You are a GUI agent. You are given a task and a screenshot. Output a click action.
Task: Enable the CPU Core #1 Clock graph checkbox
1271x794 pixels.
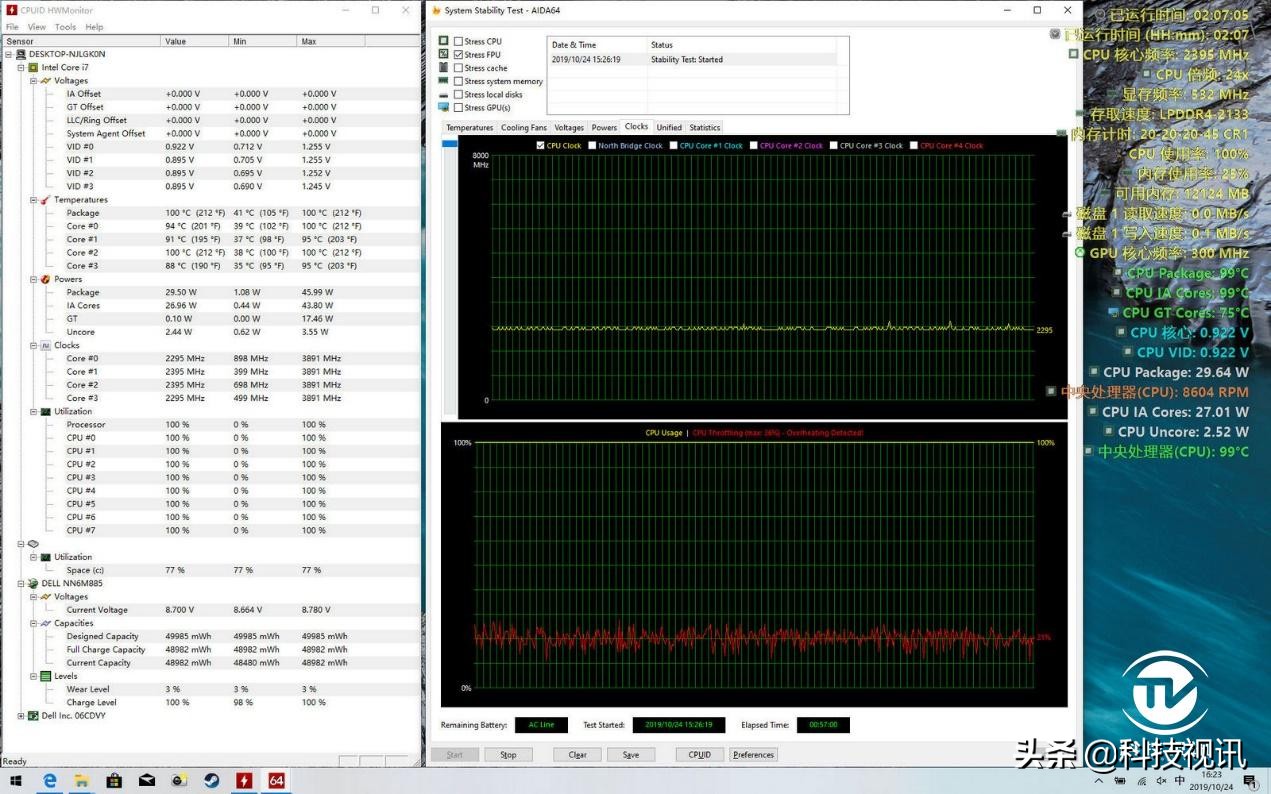pyautogui.click(x=671, y=144)
